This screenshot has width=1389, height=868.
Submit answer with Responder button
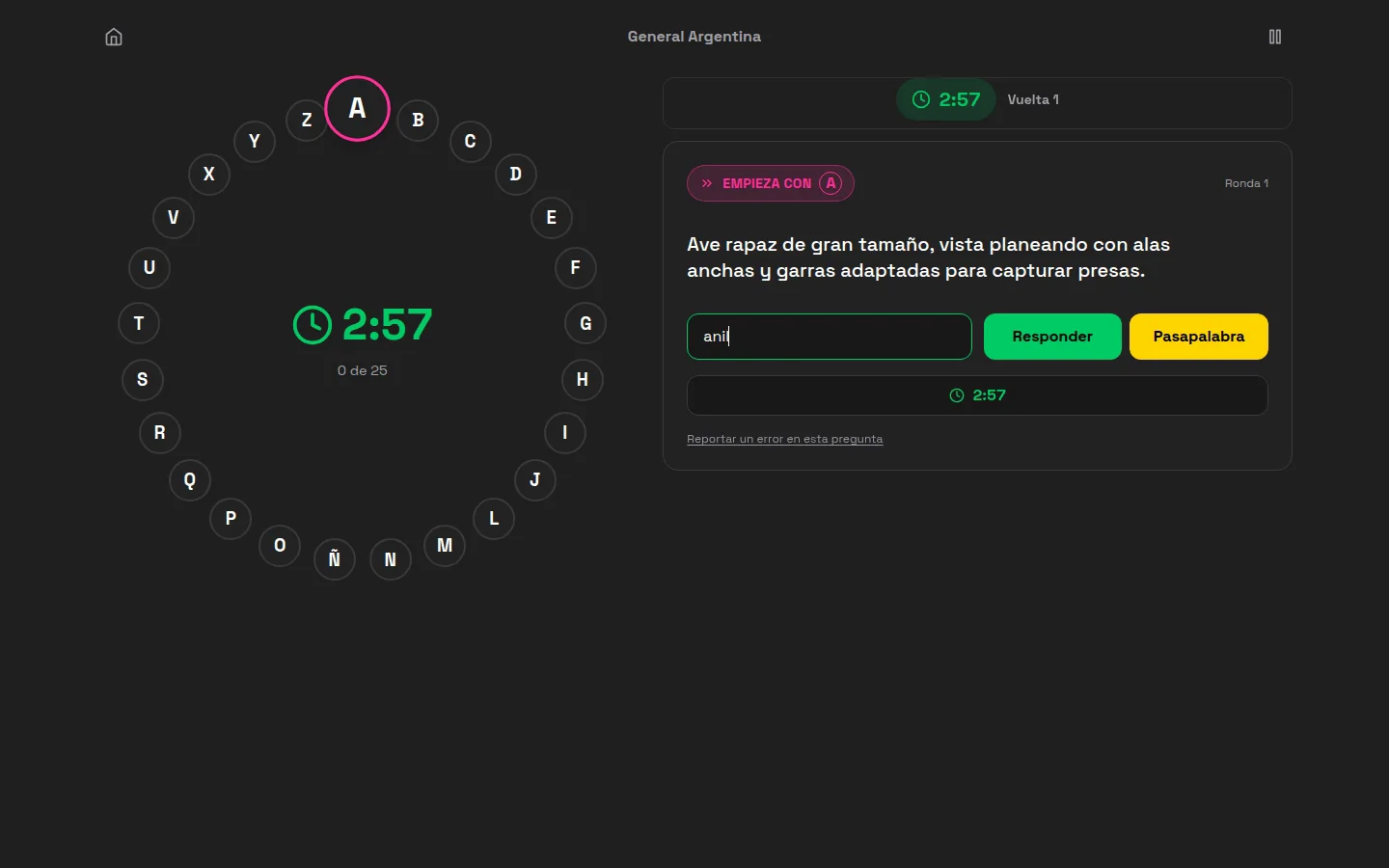[x=1052, y=337]
